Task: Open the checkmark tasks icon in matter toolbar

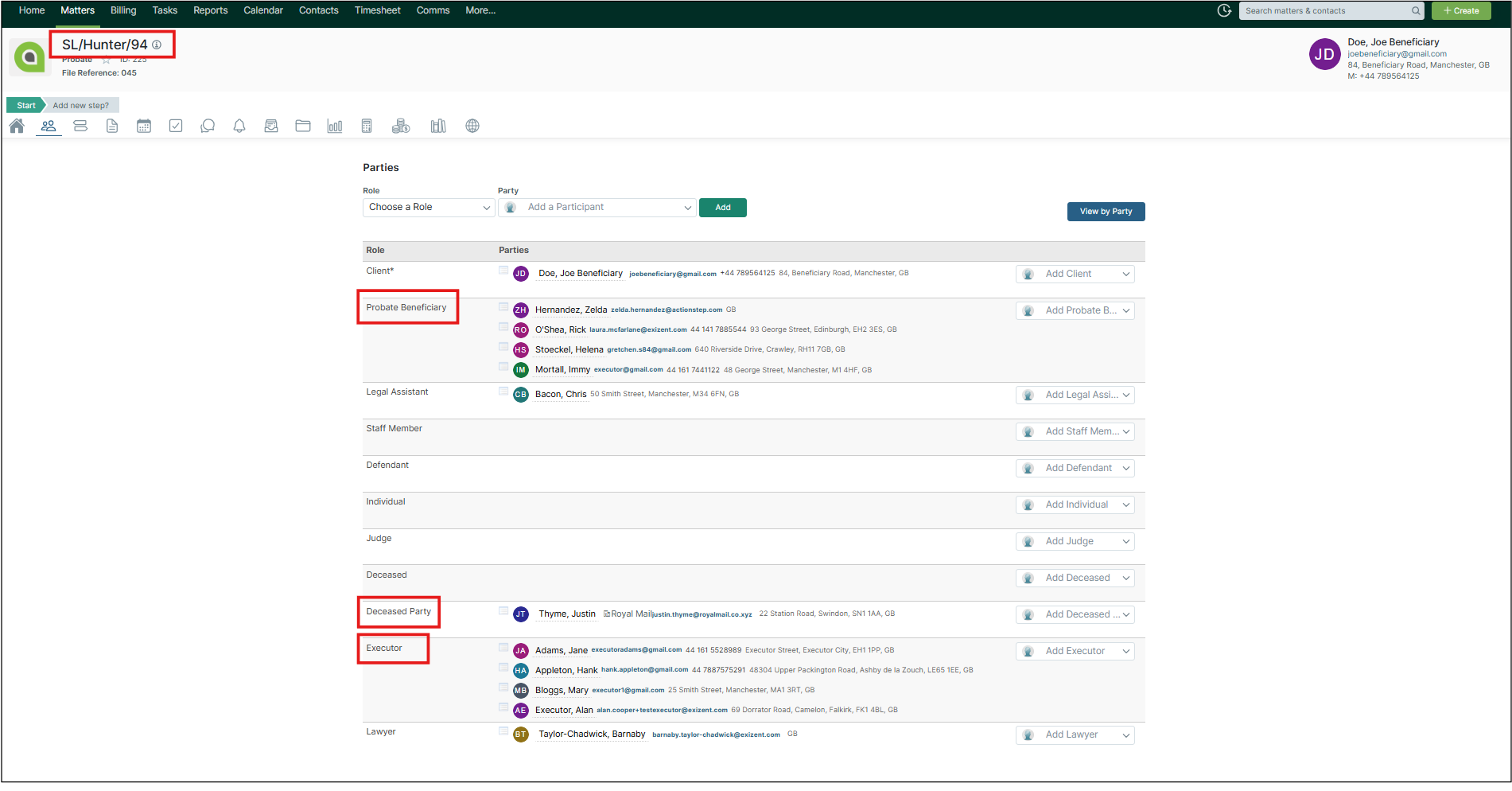Action: 176,126
